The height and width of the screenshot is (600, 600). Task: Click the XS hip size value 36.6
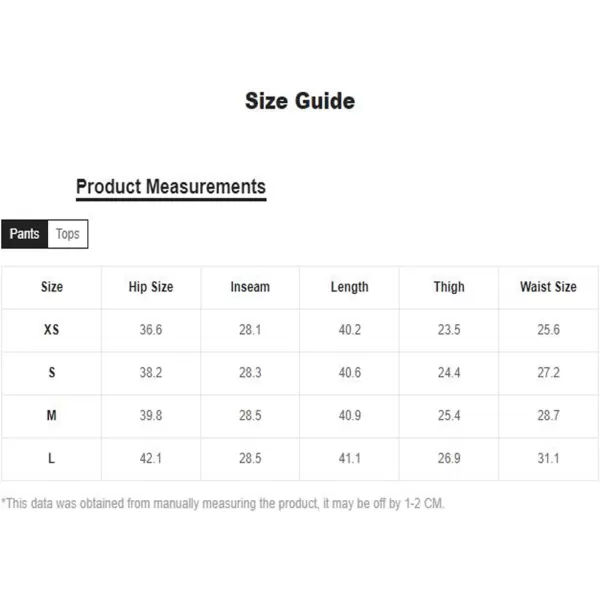[151, 330]
